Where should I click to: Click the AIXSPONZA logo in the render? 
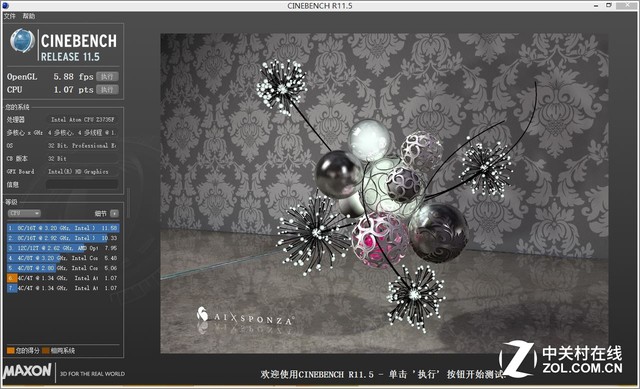(244, 316)
